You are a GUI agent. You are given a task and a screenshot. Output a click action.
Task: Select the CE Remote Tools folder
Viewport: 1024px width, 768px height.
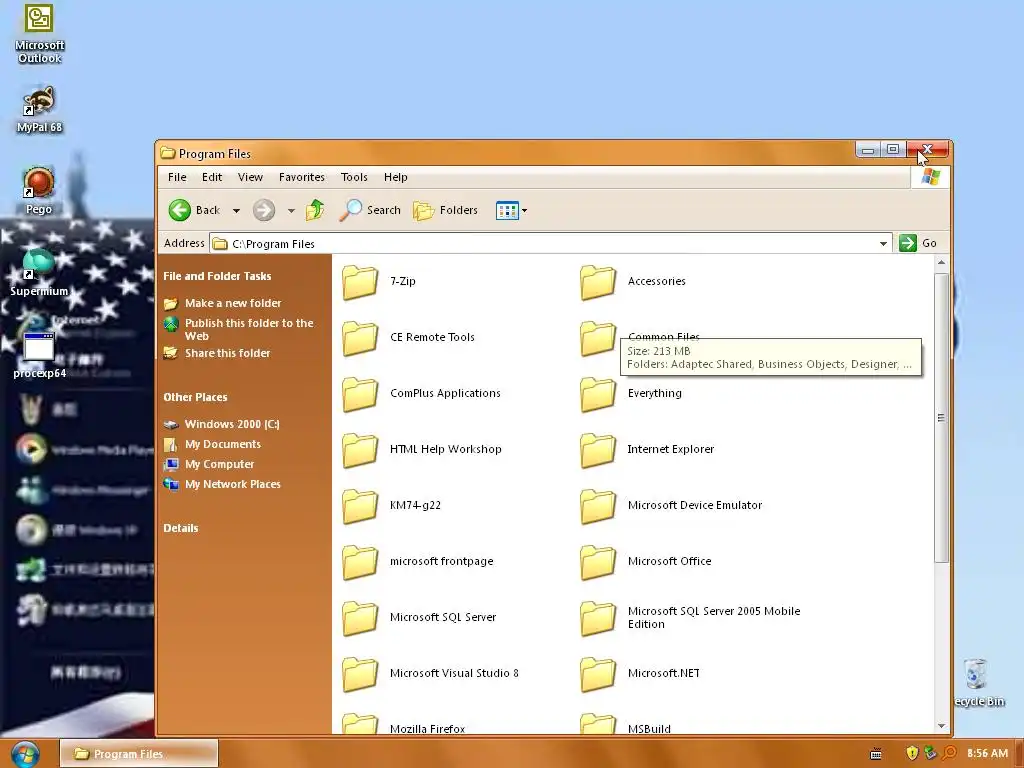[x=408, y=338]
